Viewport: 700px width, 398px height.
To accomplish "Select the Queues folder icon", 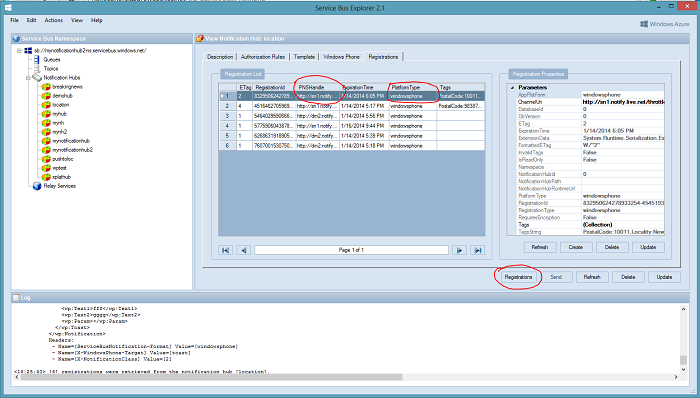I will coord(37,59).
